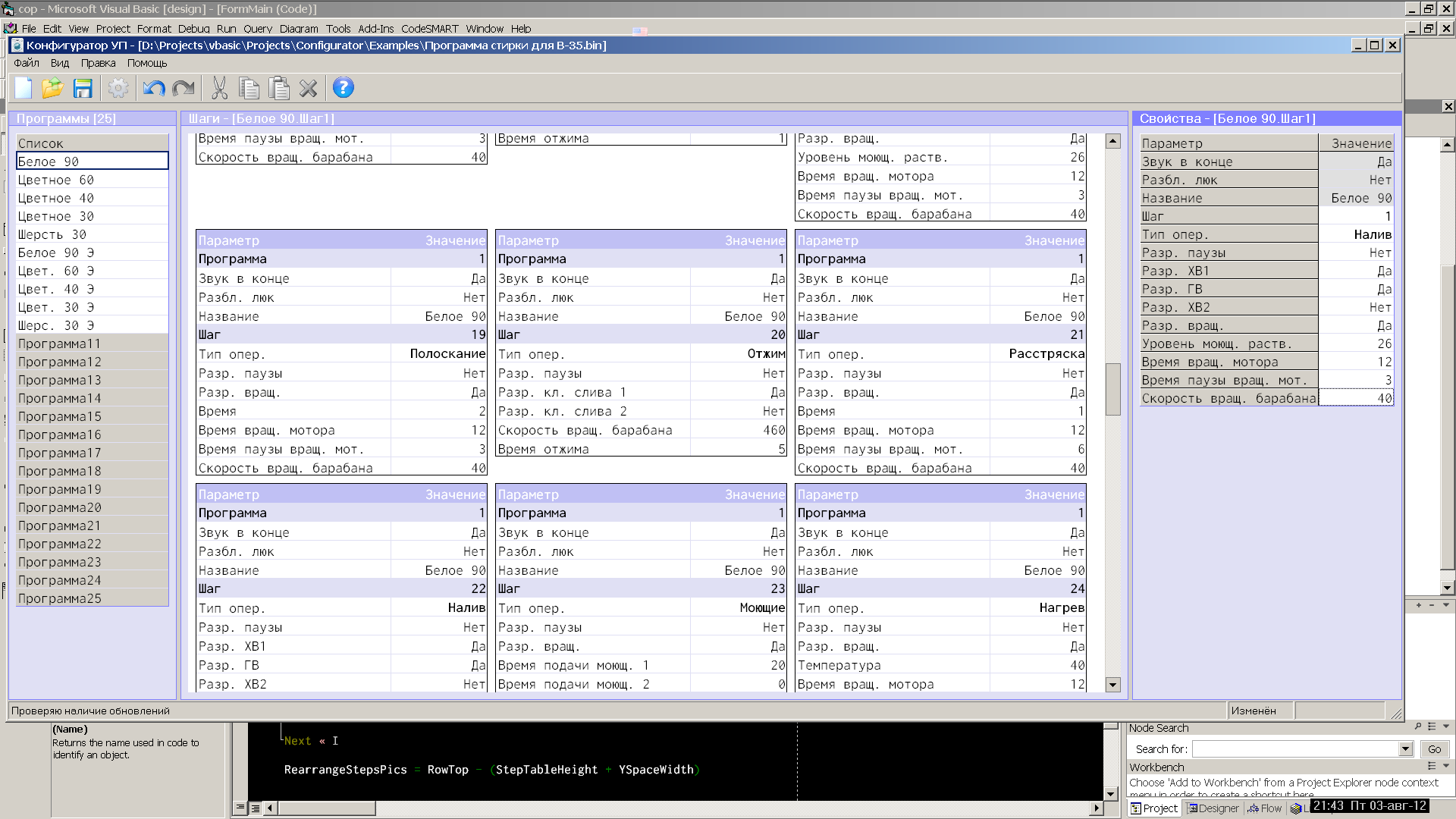Expand the Workbench panel options arrow
Screen dimensions: 1456x819
1445,766
